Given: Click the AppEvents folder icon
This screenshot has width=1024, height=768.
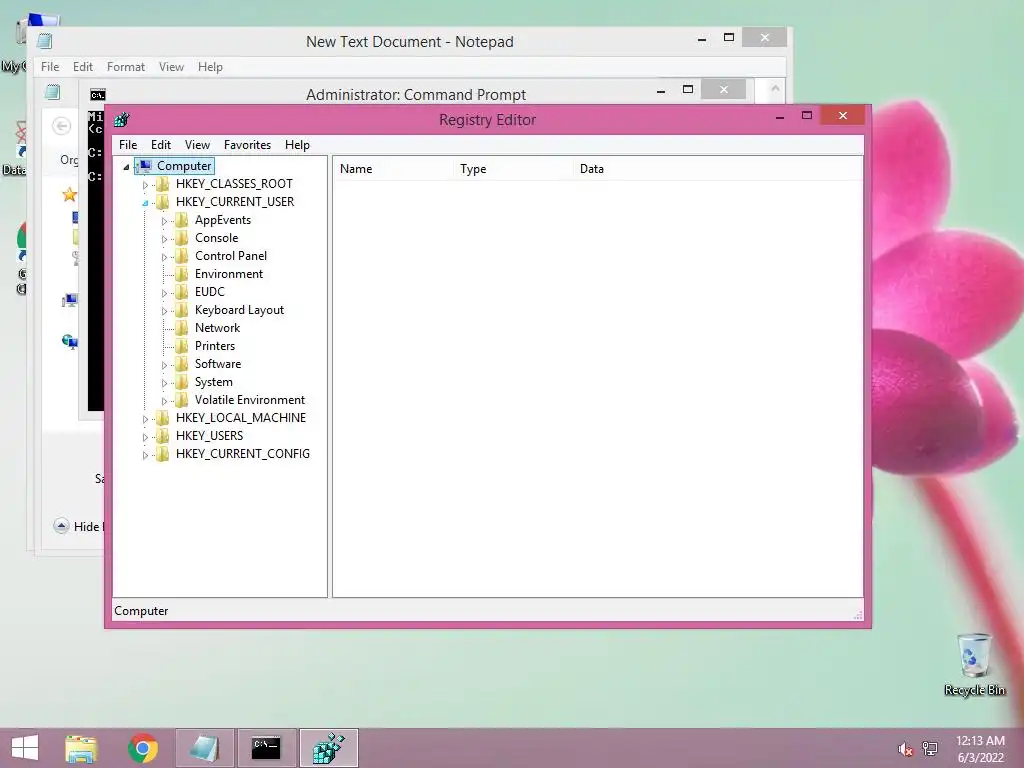Looking at the screenshot, I should 182,220.
